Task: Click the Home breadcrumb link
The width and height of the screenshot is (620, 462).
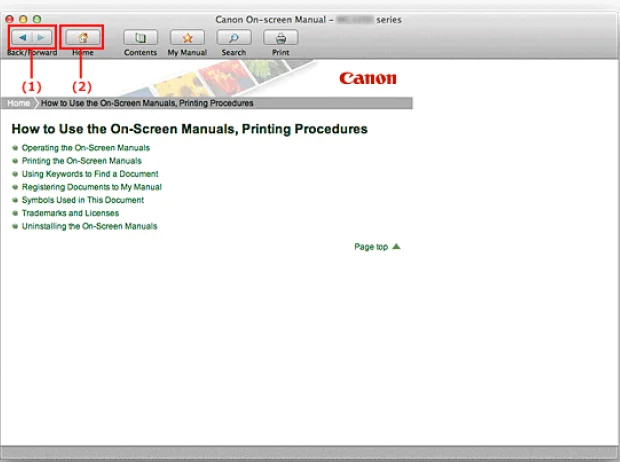Action: [18, 103]
